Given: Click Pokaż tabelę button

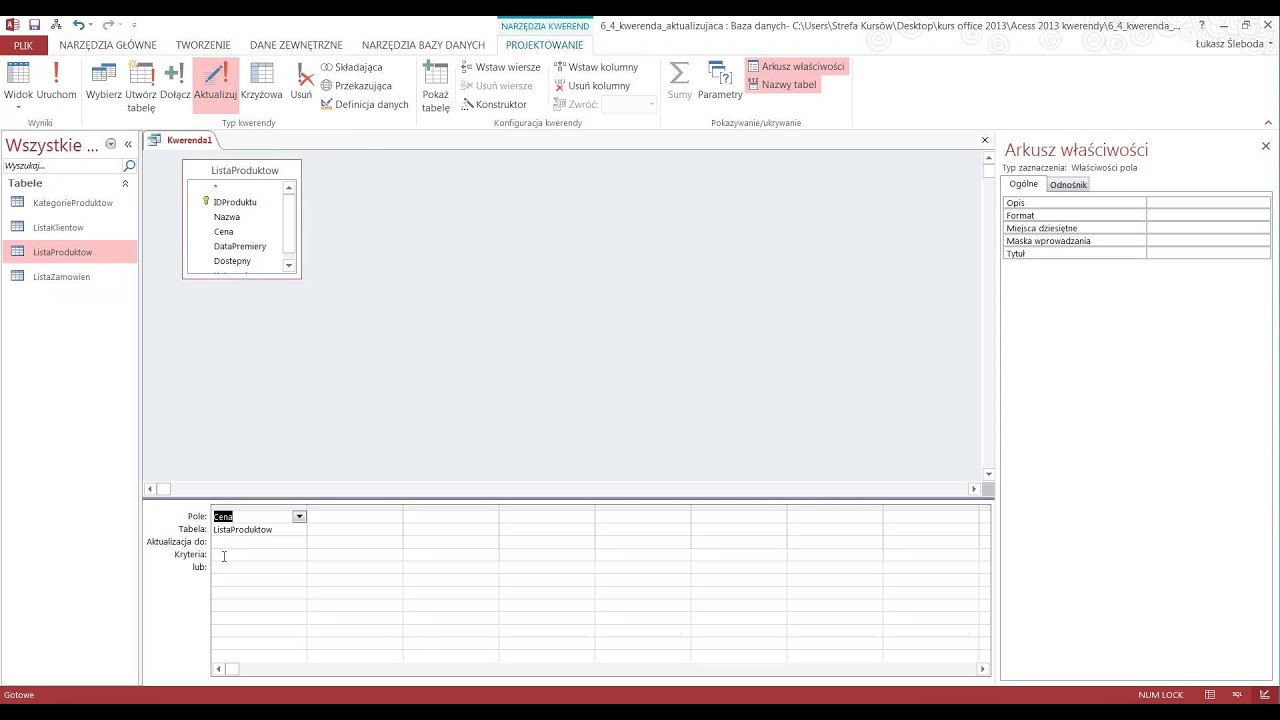Looking at the screenshot, I should pyautogui.click(x=435, y=87).
